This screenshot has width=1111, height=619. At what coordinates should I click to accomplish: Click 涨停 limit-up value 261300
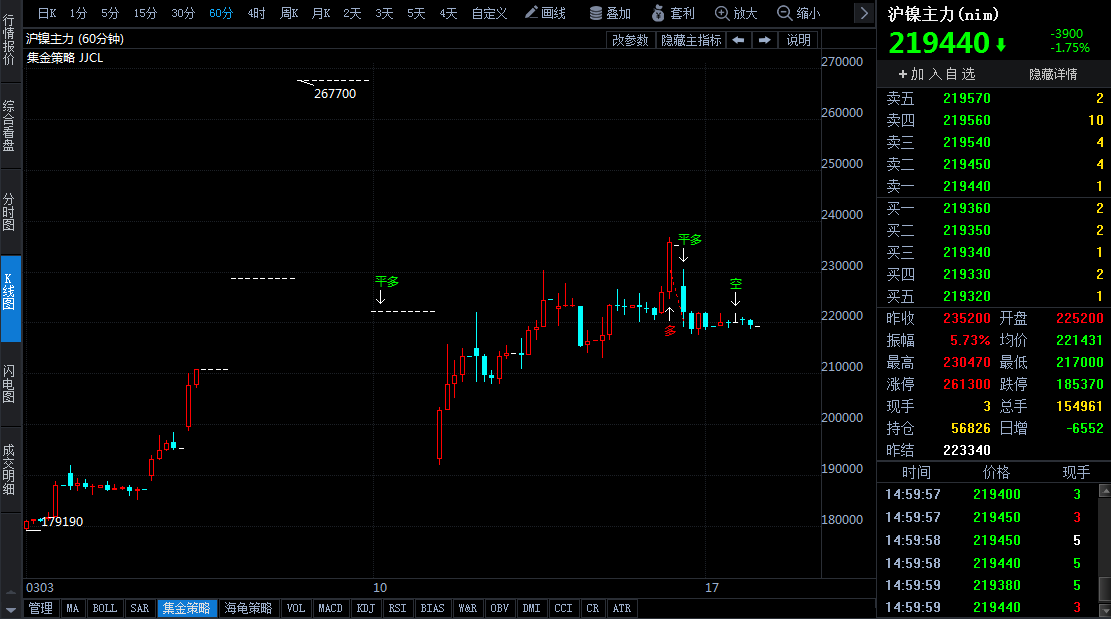click(966, 384)
